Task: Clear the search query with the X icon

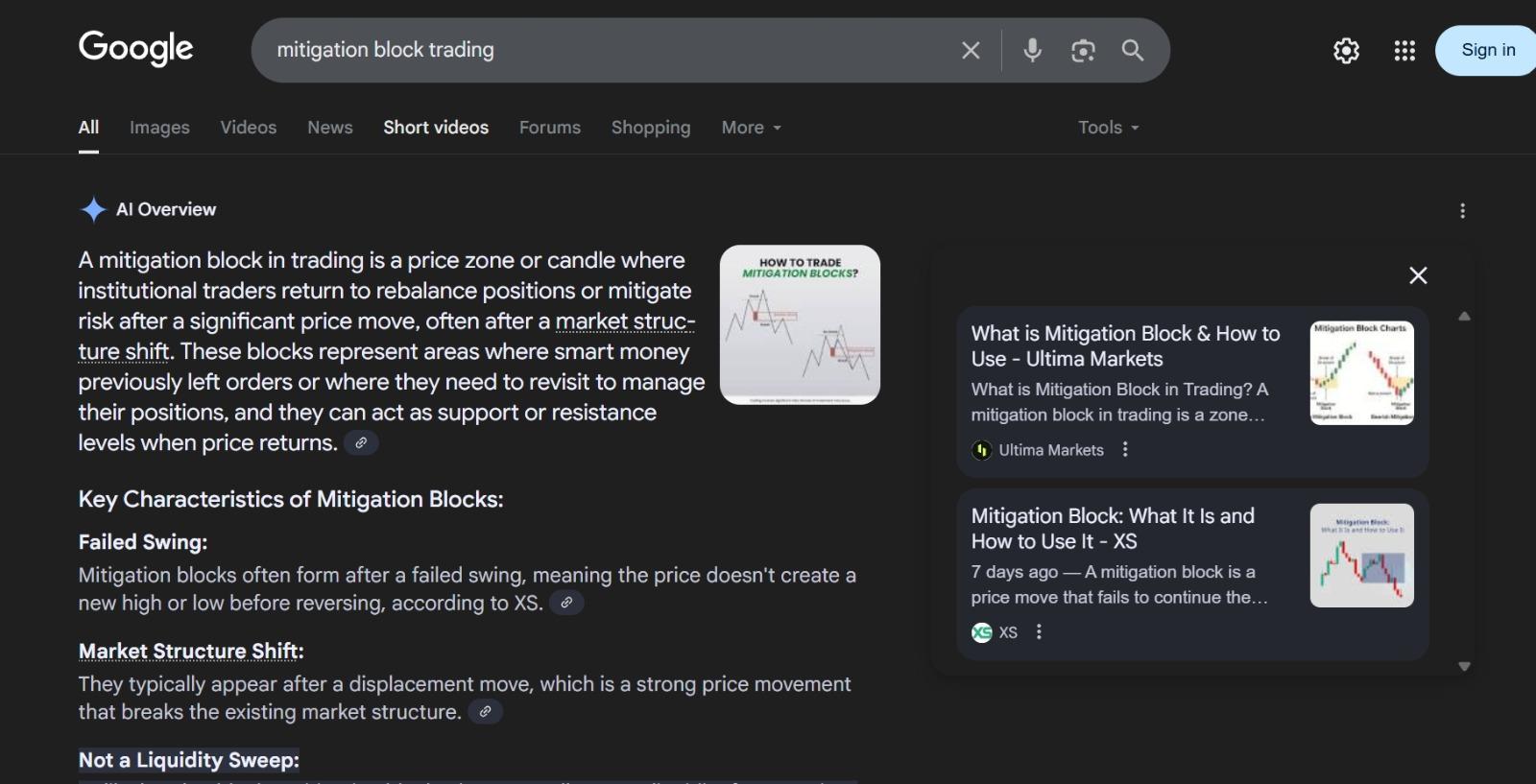Action: [971, 50]
